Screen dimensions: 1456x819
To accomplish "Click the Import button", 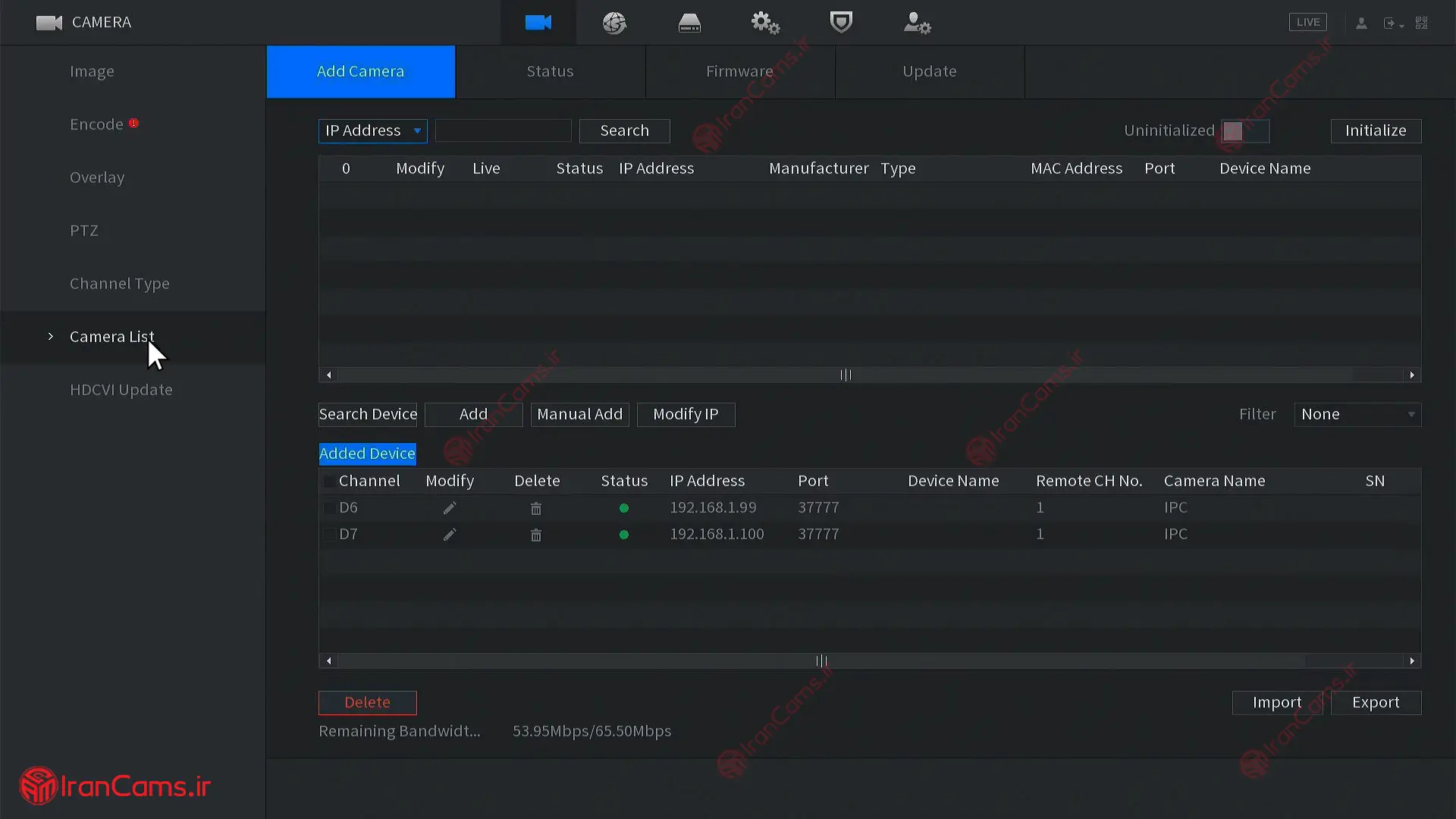I will click(x=1278, y=702).
